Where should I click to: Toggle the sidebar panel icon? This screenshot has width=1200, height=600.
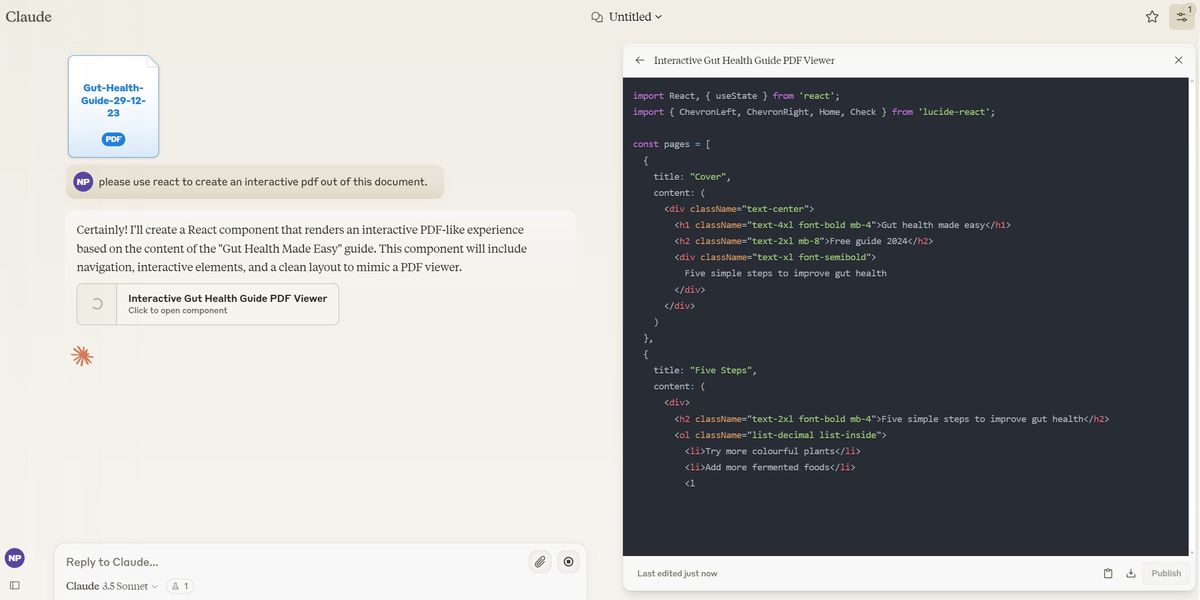pos(14,585)
